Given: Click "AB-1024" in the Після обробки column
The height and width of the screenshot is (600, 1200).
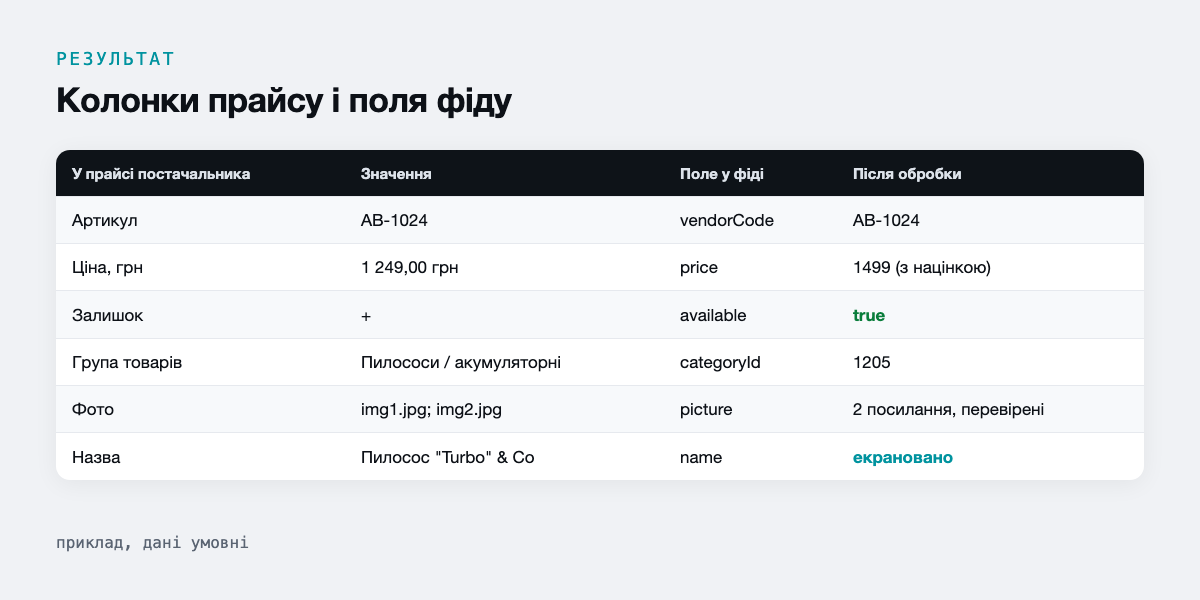Looking at the screenshot, I should (x=886, y=220).
